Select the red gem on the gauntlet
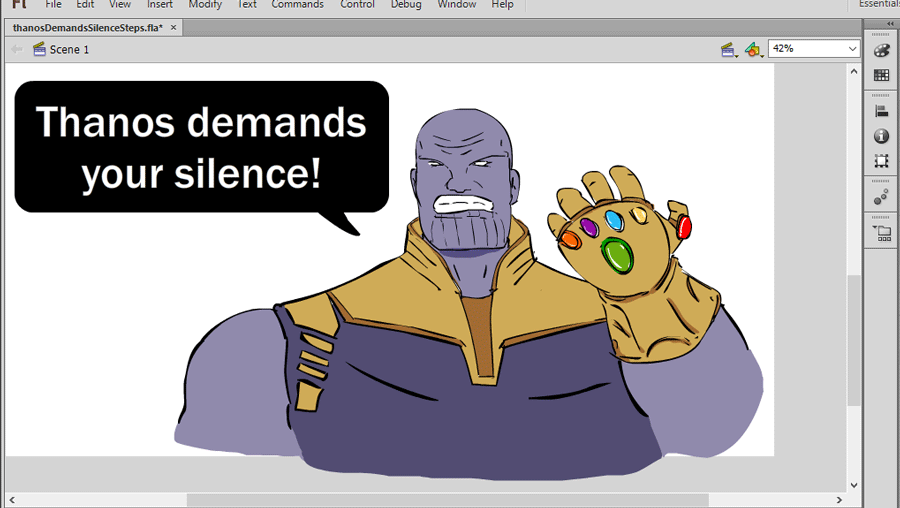 [x=684, y=227]
